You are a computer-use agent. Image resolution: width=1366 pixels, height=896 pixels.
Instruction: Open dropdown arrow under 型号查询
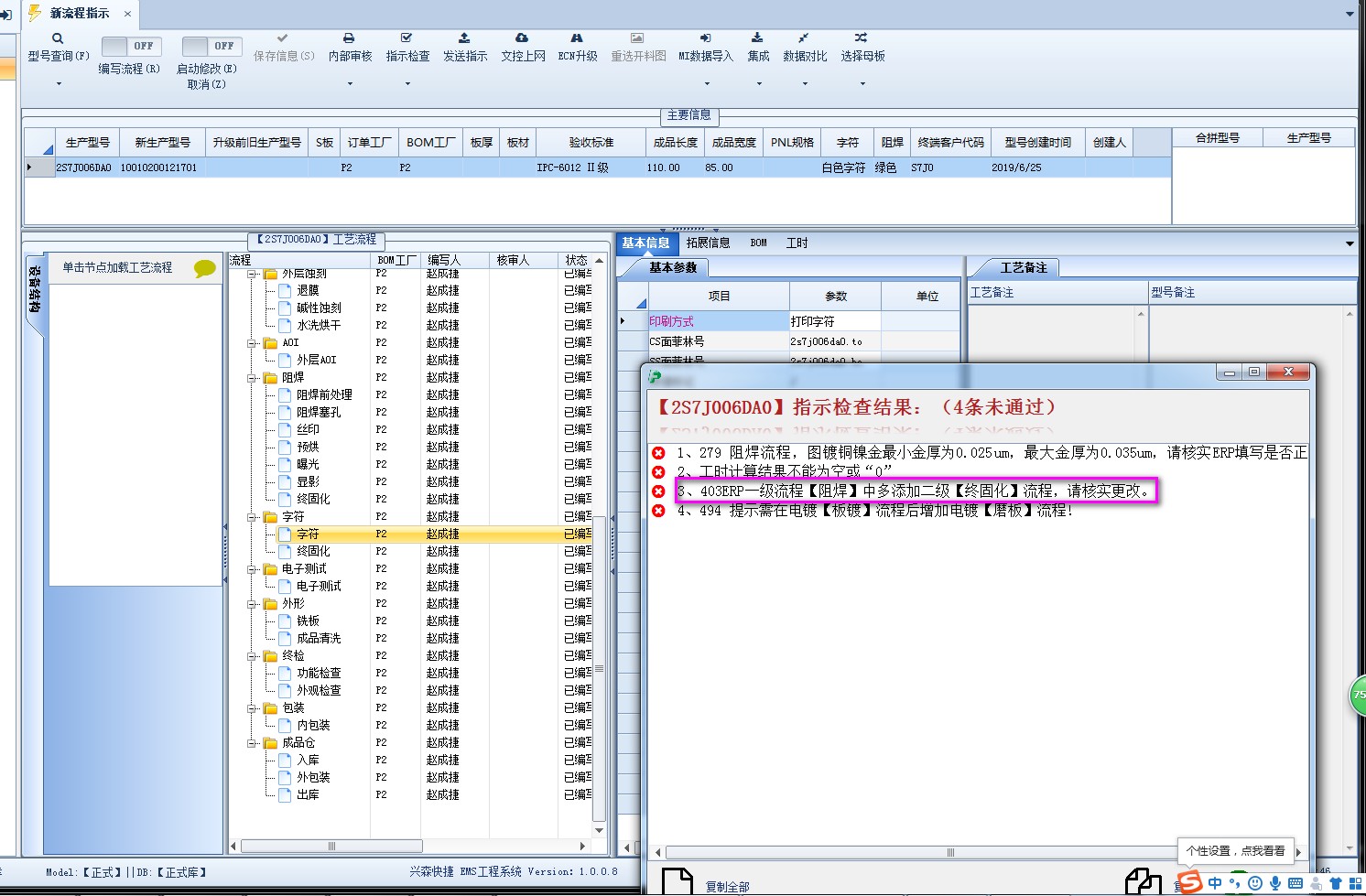coord(59,83)
